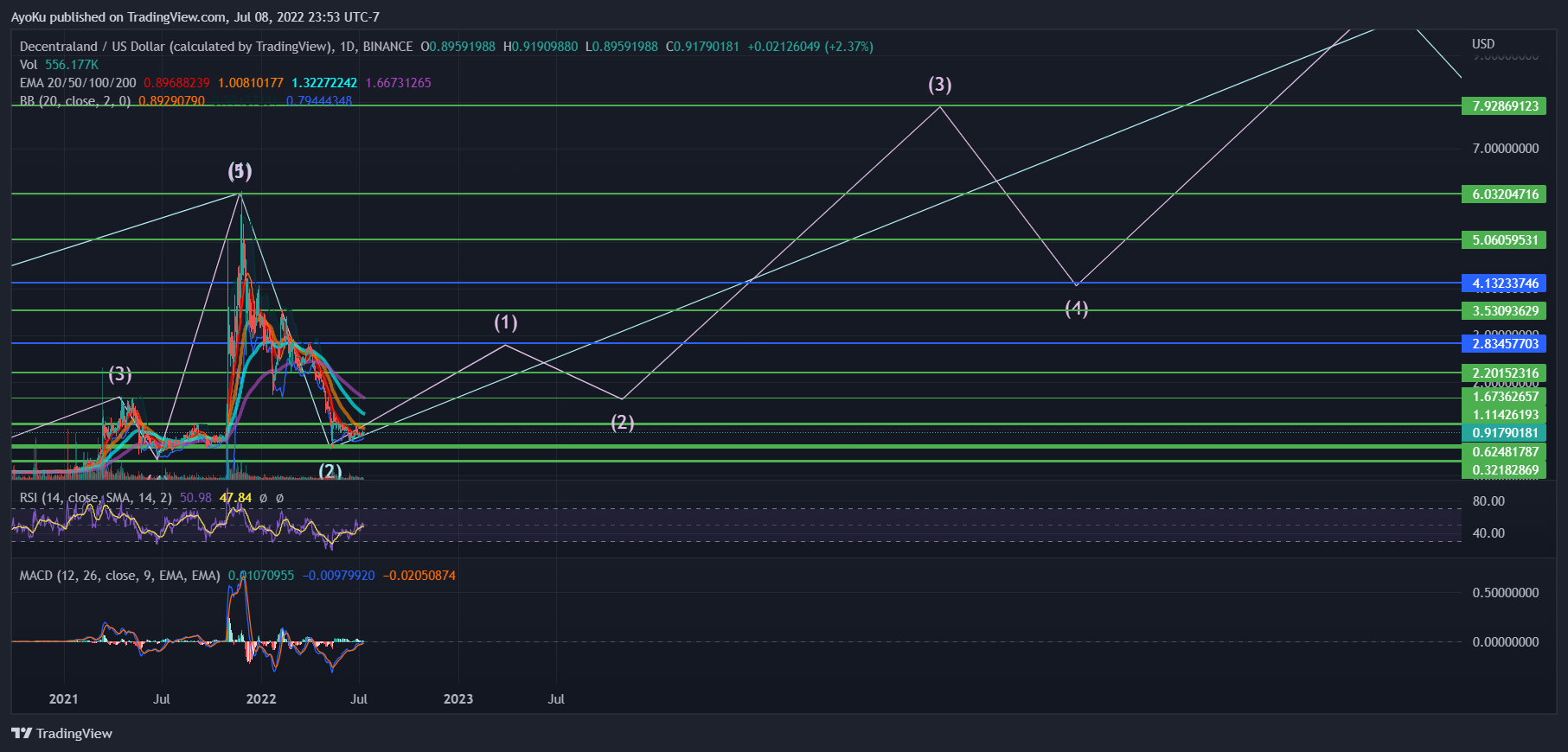Viewport: 1568px width, 752px height.
Task: Click the RSI 40.00 scale label
Action: [1488, 533]
